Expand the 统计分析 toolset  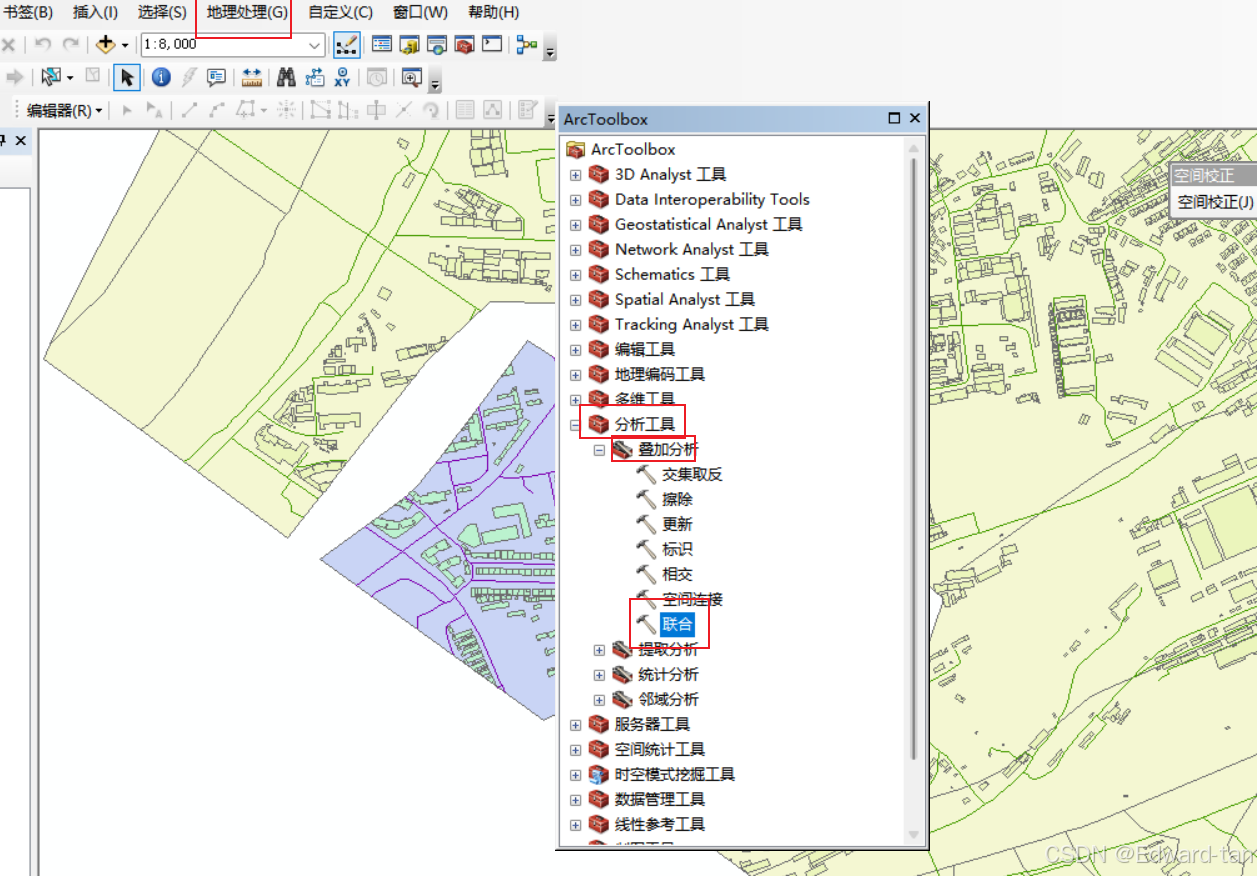click(x=599, y=675)
